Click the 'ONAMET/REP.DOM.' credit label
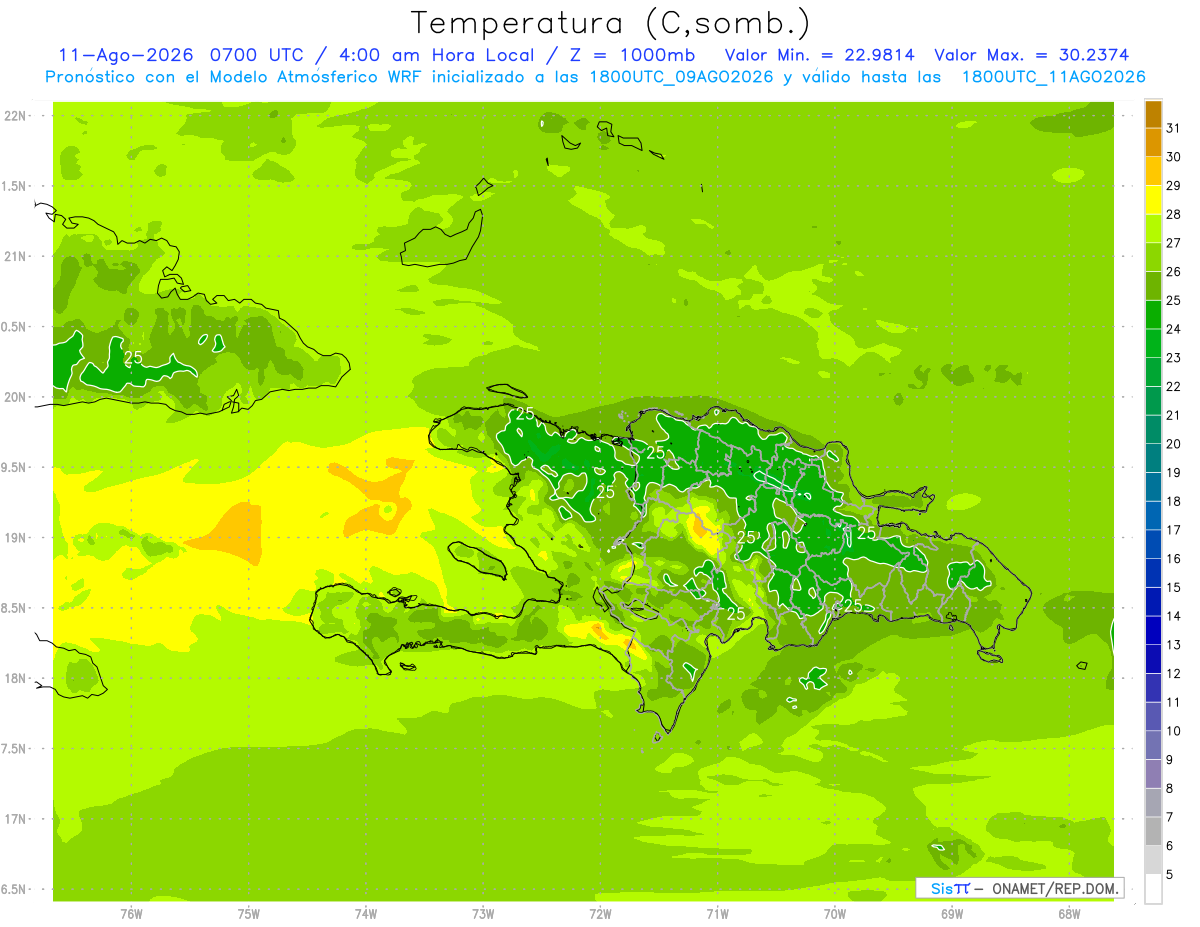Image resolution: width=1200 pixels, height=927 pixels. tap(1055, 888)
